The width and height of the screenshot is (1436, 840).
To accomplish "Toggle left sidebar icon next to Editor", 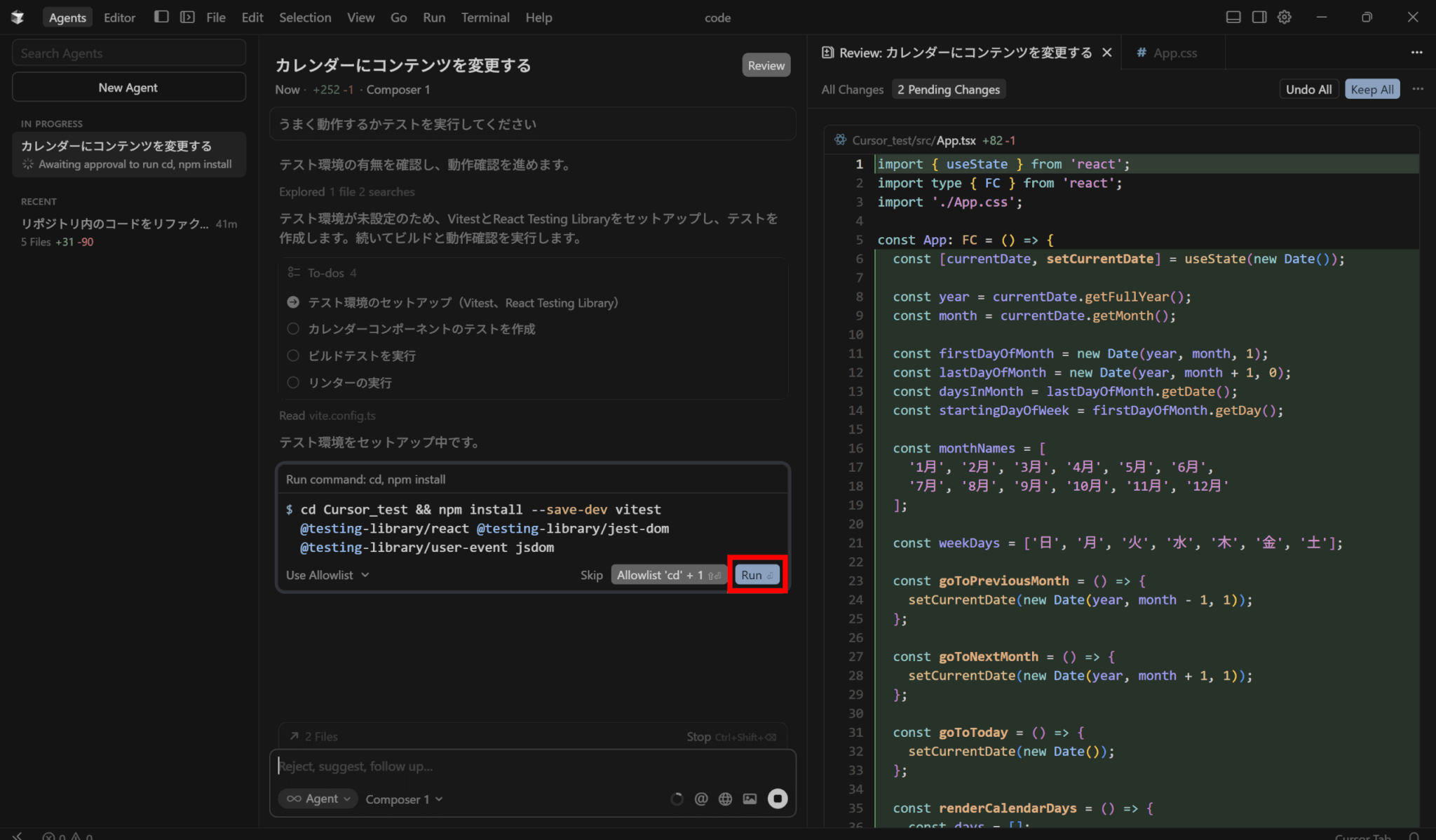I will tap(161, 17).
